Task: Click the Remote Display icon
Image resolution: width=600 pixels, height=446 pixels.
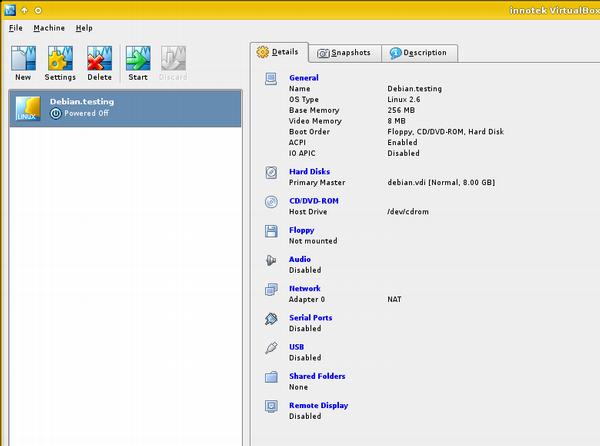Action: pyautogui.click(x=271, y=406)
